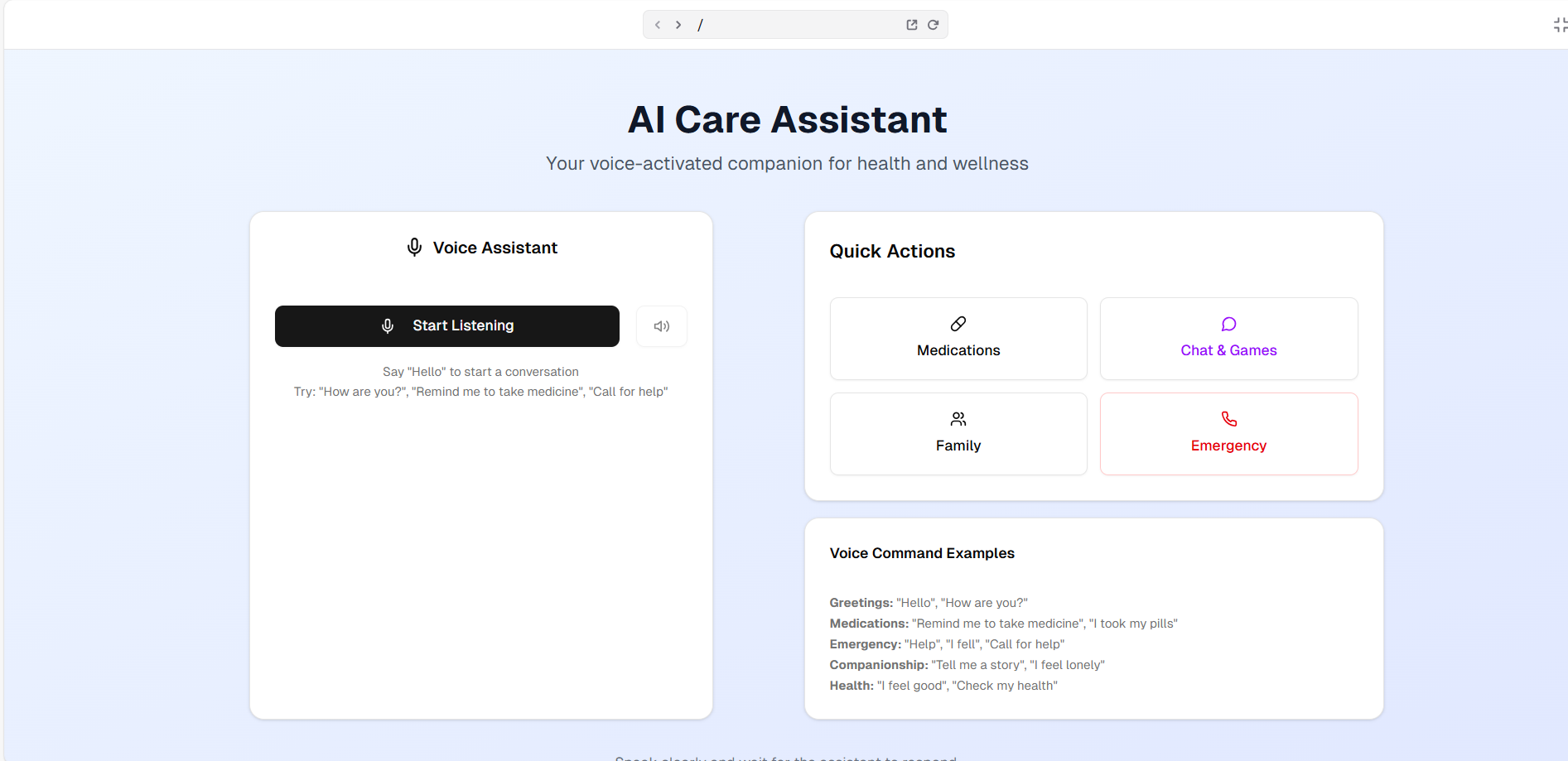Click the microphone icon beside Voice Assistant heading

[x=413, y=247]
